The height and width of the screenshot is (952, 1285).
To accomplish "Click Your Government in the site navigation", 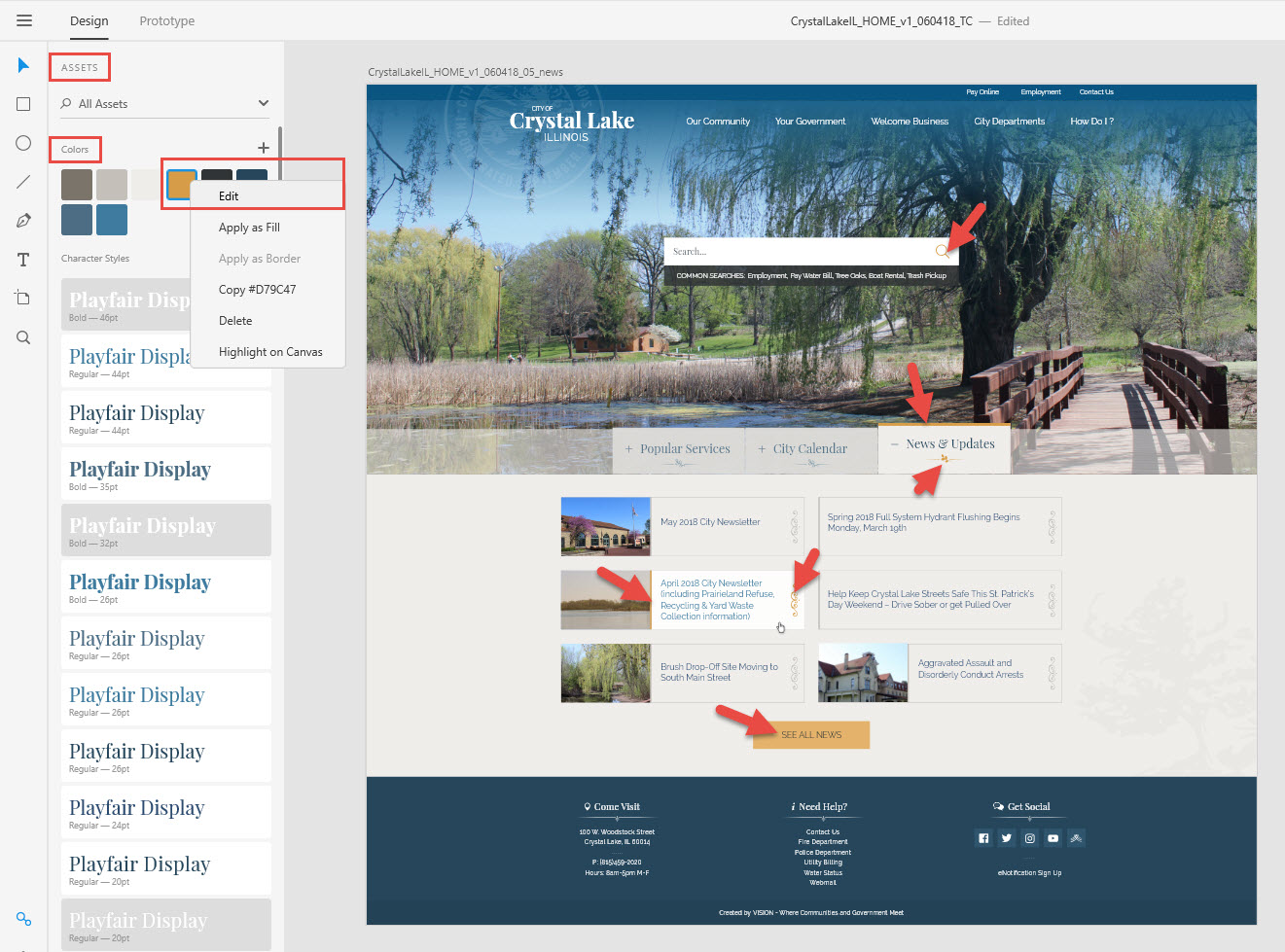I will 810,122.
